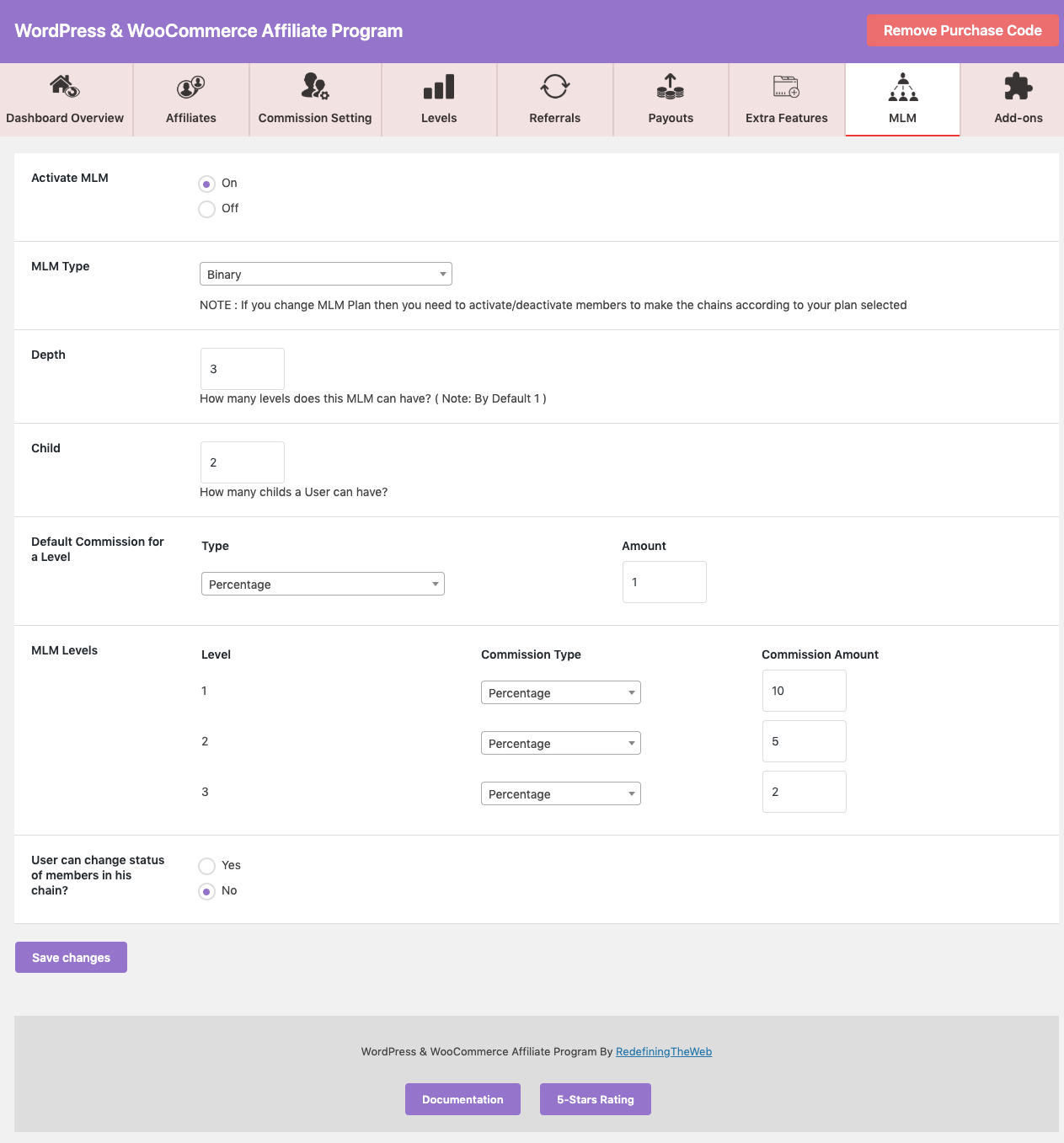
Task: Click the Commission Setting gear-people icon
Action: click(x=315, y=86)
